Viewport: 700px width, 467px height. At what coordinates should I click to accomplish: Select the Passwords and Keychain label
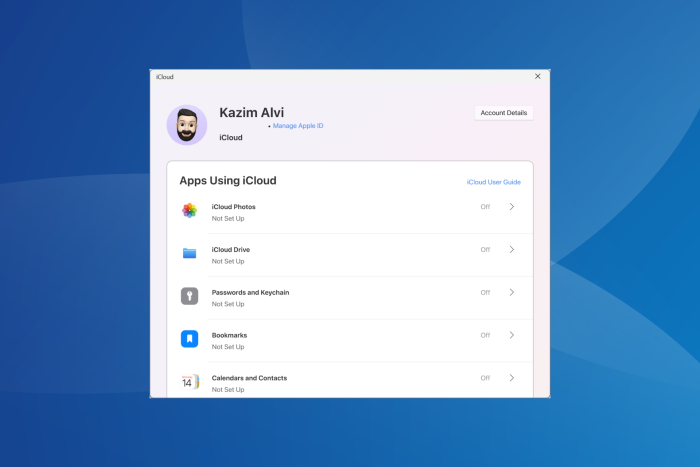tap(250, 292)
